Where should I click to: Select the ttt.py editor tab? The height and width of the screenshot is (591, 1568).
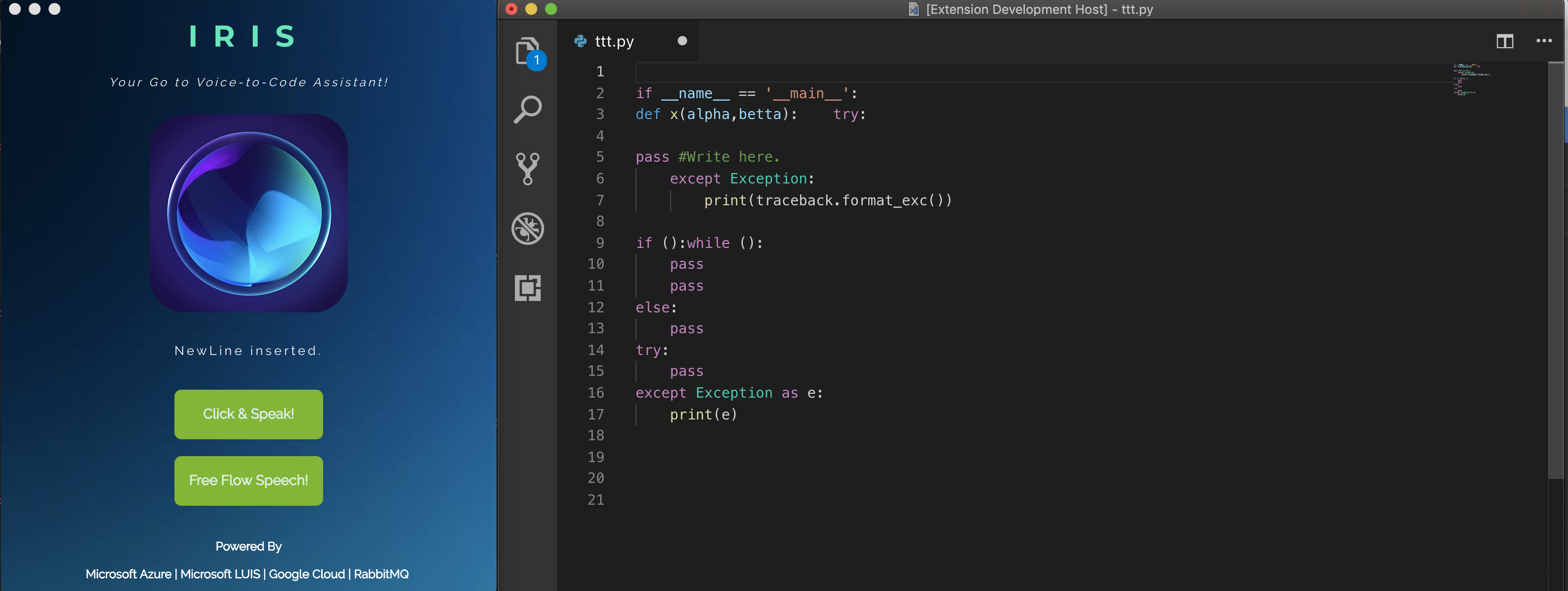click(x=614, y=42)
